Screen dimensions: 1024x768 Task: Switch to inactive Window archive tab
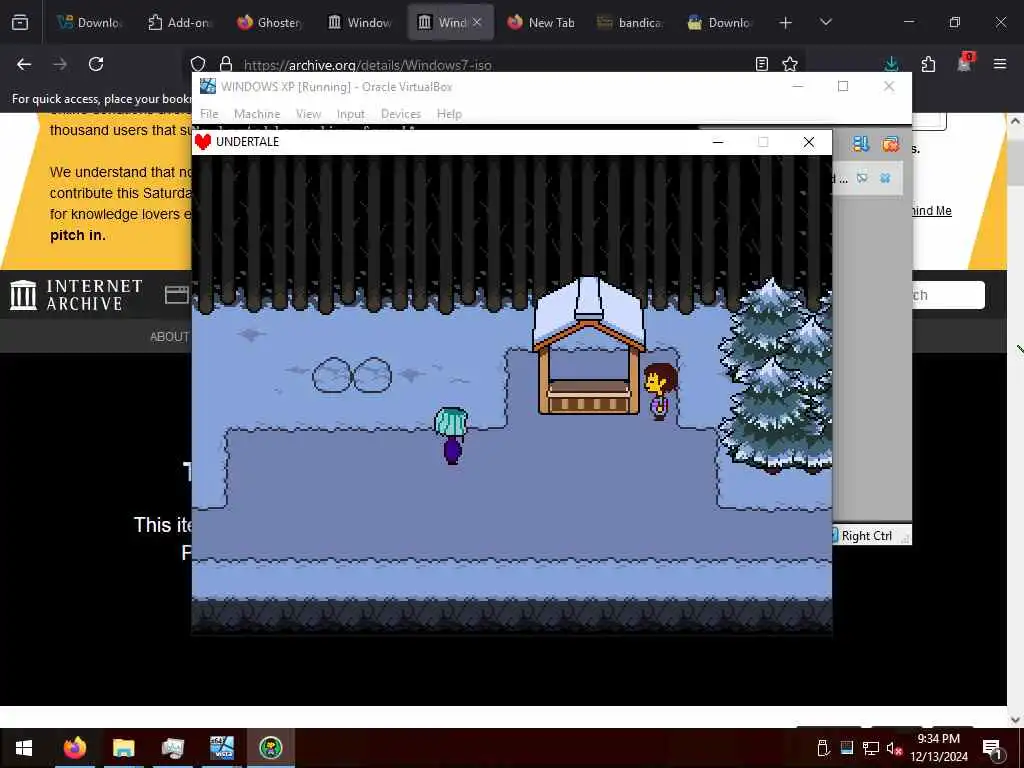[360, 23]
